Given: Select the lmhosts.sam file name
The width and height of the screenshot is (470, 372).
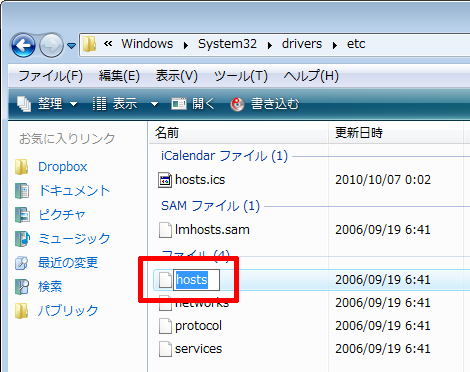Looking at the screenshot, I should tap(212, 230).
